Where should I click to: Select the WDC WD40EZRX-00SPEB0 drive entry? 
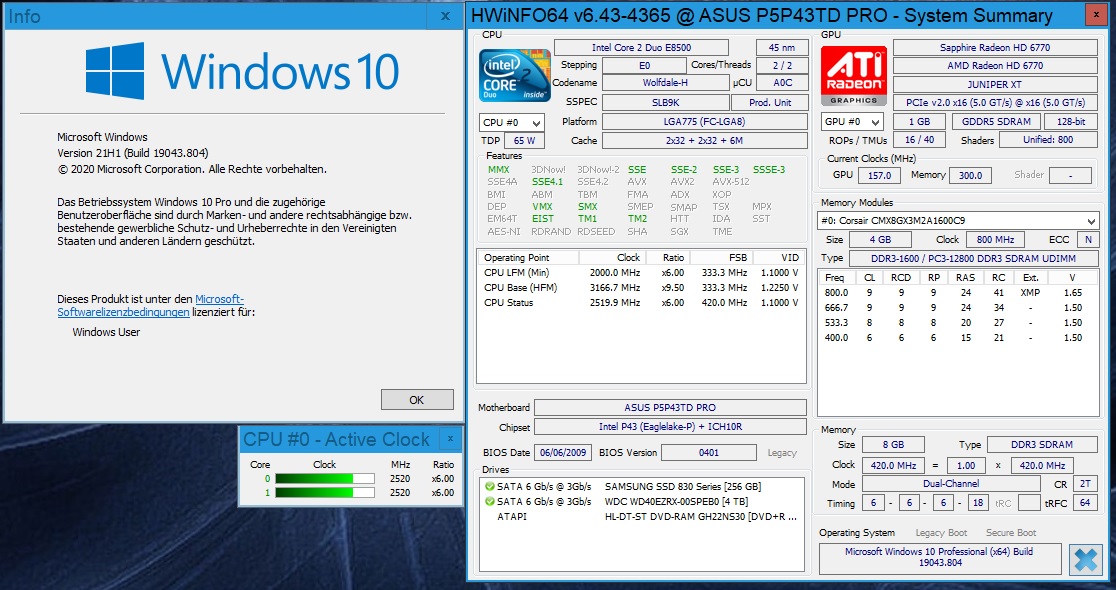pyautogui.click(x=641, y=502)
